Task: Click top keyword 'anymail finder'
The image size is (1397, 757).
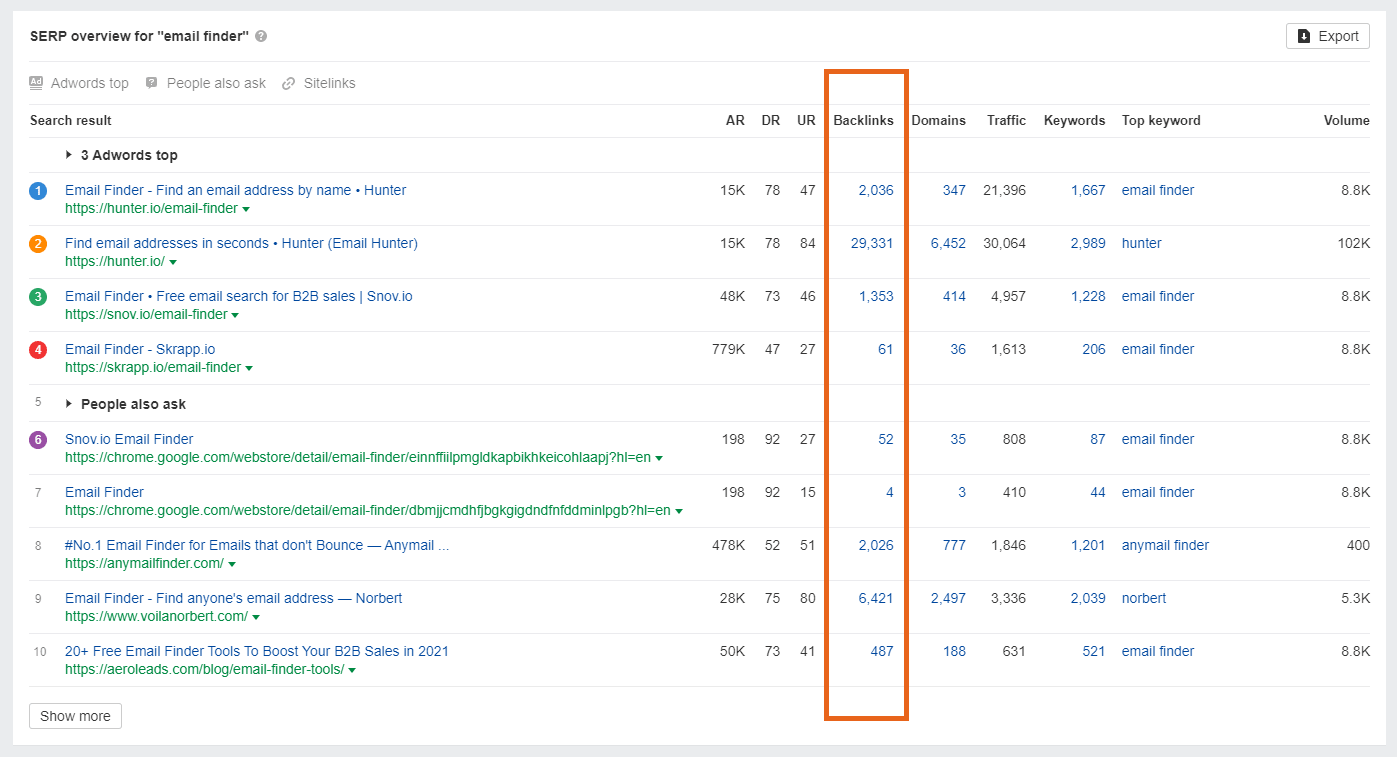Action: click(1166, 545)
